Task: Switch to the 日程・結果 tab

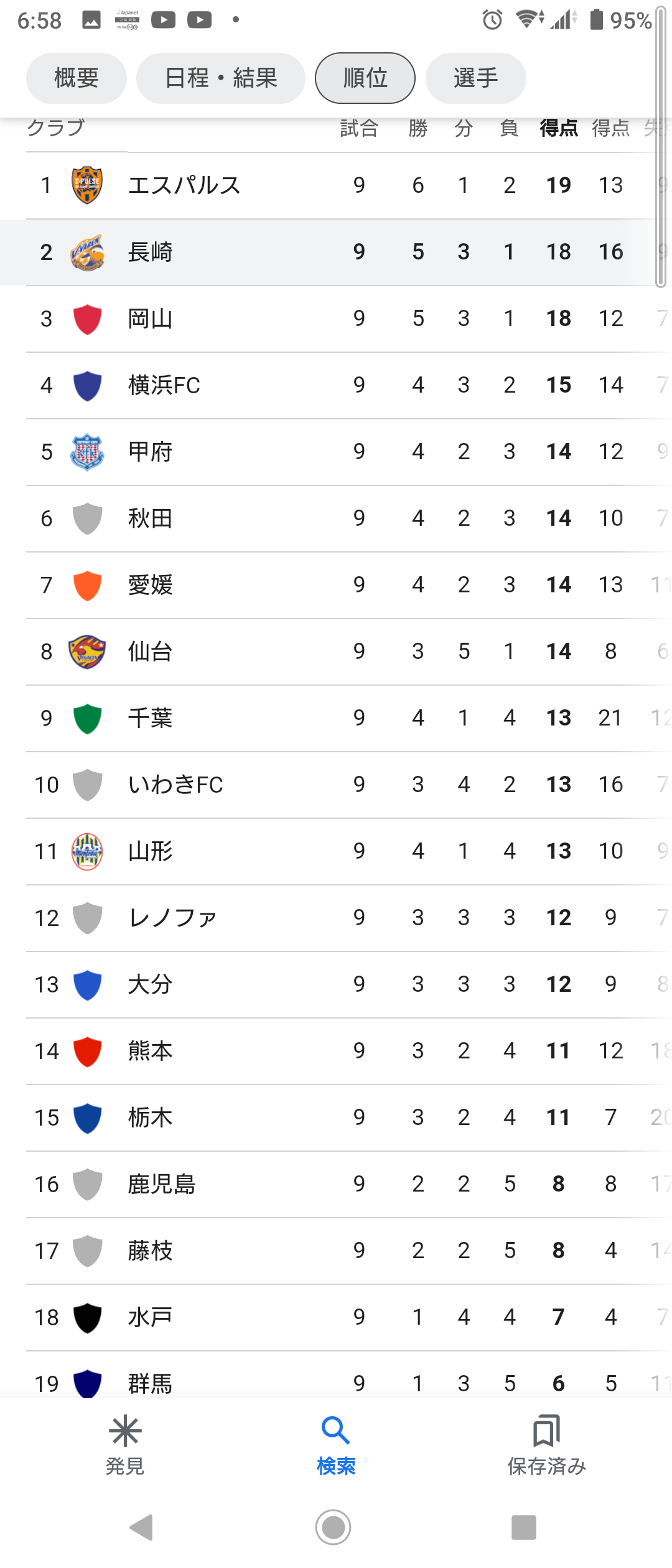Action: point(221,78)
